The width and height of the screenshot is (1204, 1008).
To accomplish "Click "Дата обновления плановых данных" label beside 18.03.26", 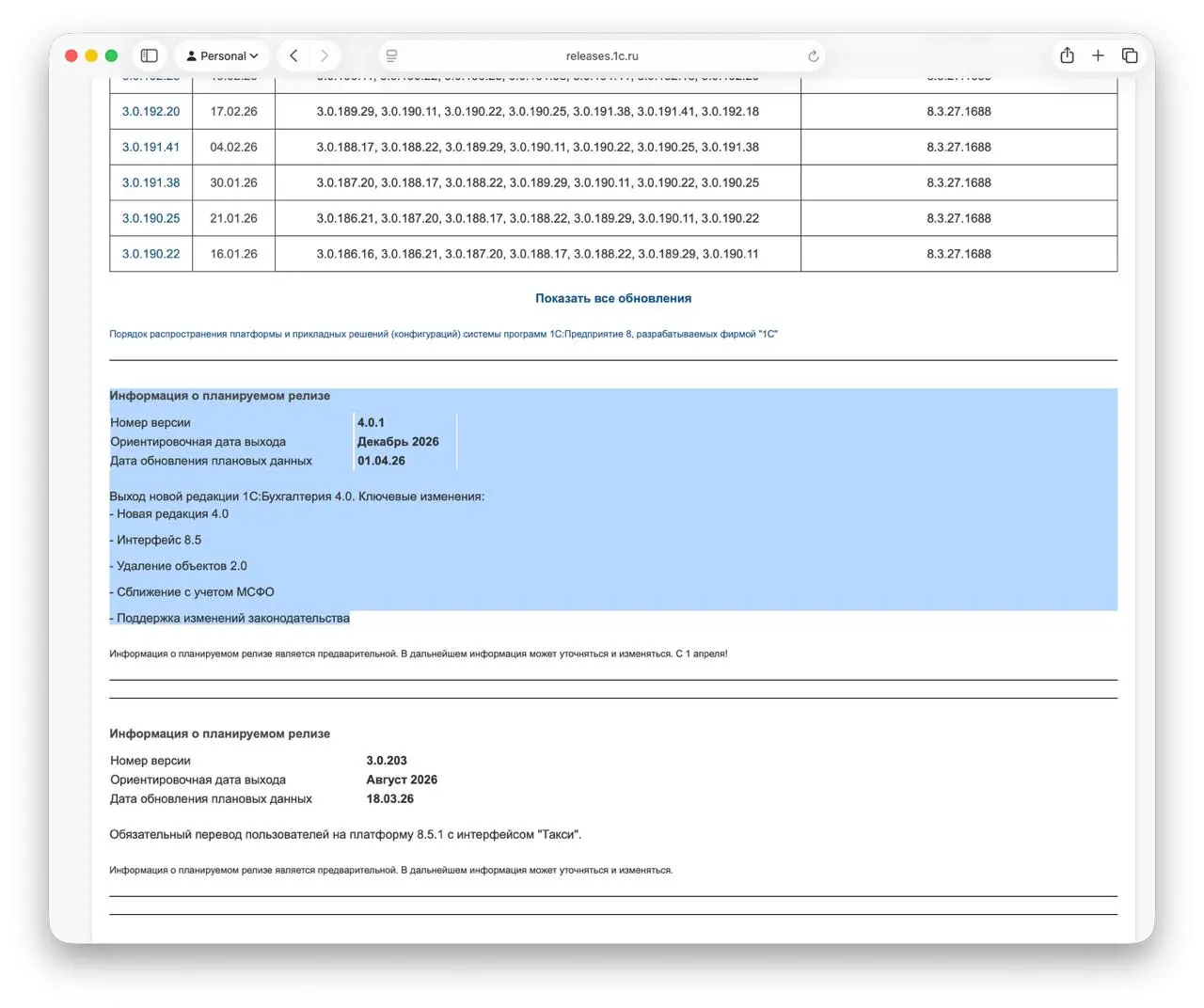I will tap(211, 798).
